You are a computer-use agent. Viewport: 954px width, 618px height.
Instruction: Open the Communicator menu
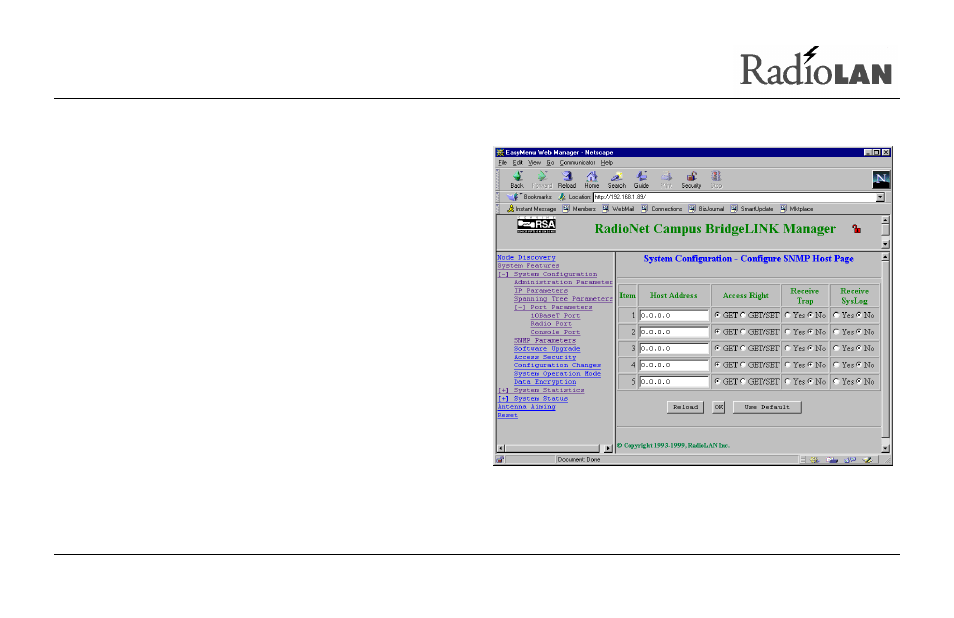(577, 163)
